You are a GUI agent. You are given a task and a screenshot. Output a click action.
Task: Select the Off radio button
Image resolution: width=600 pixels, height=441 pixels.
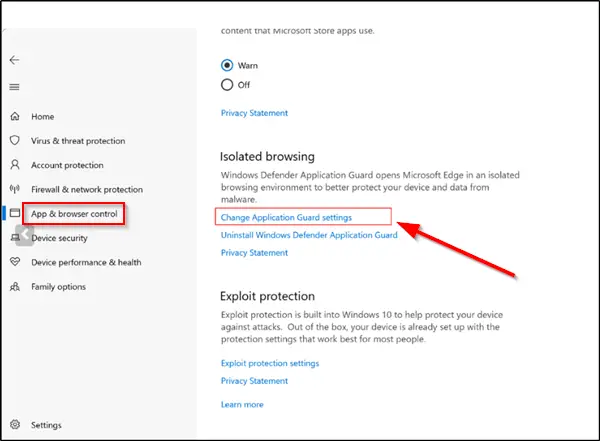[x=227, y=85]
